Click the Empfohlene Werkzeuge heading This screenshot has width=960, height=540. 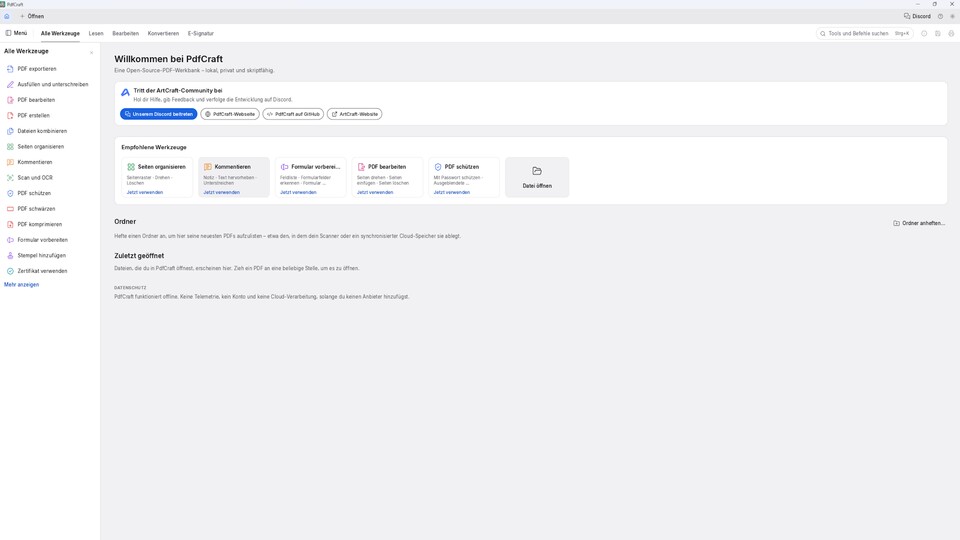pos(154,148)
